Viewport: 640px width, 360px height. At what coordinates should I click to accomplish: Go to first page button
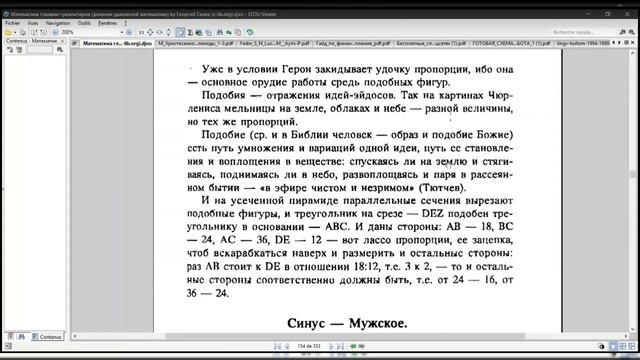278,346
